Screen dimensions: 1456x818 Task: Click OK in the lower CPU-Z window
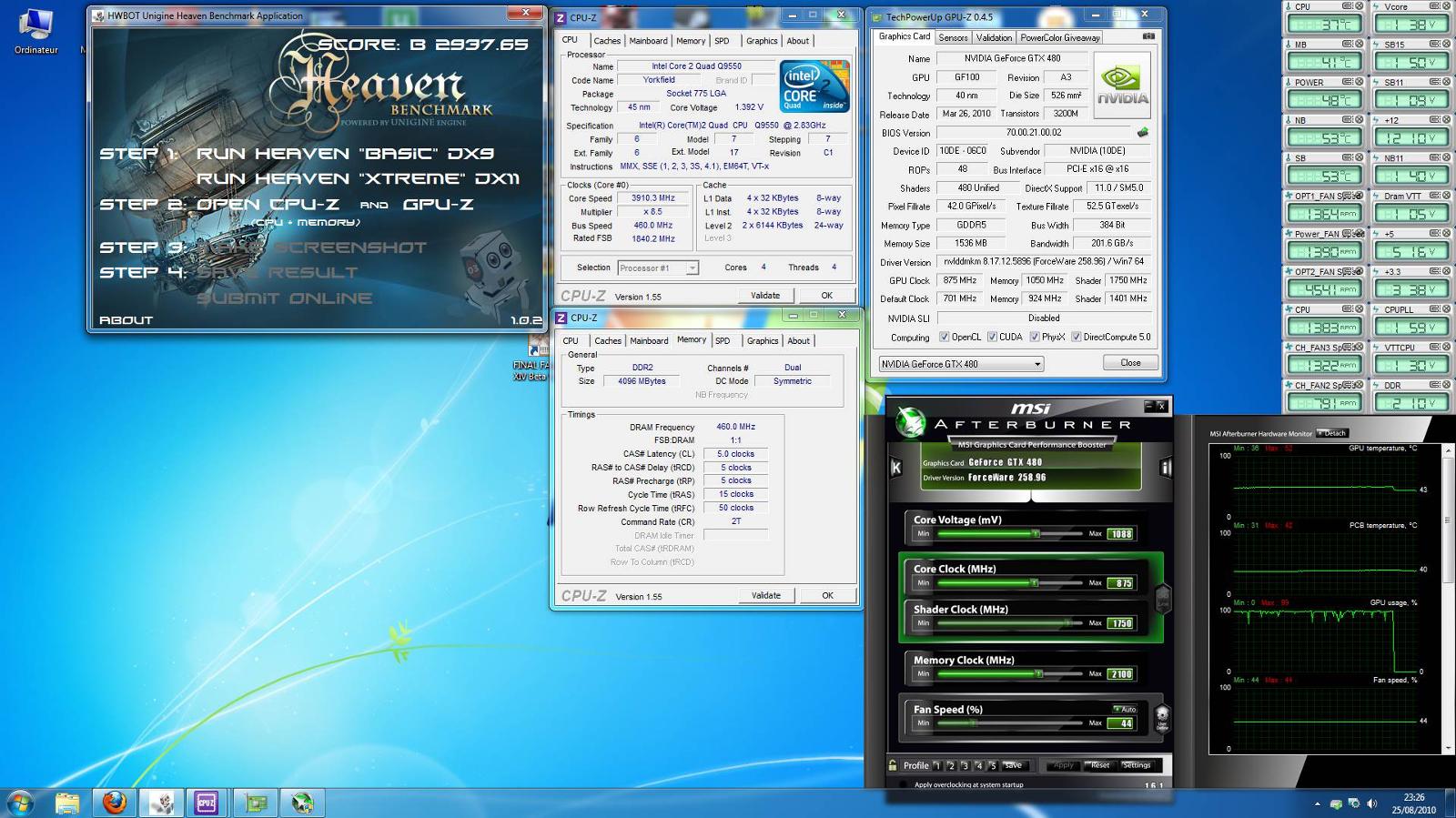click(827, 595)
